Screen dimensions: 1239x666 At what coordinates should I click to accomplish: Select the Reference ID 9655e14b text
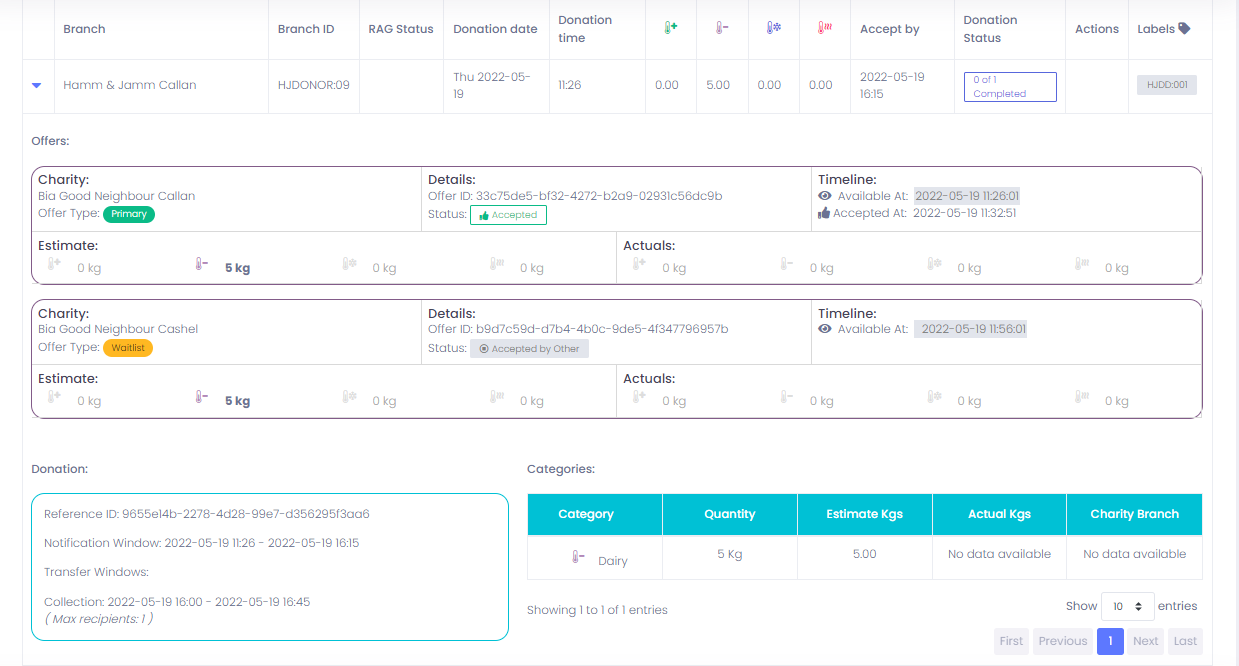(x=207, y=514)
